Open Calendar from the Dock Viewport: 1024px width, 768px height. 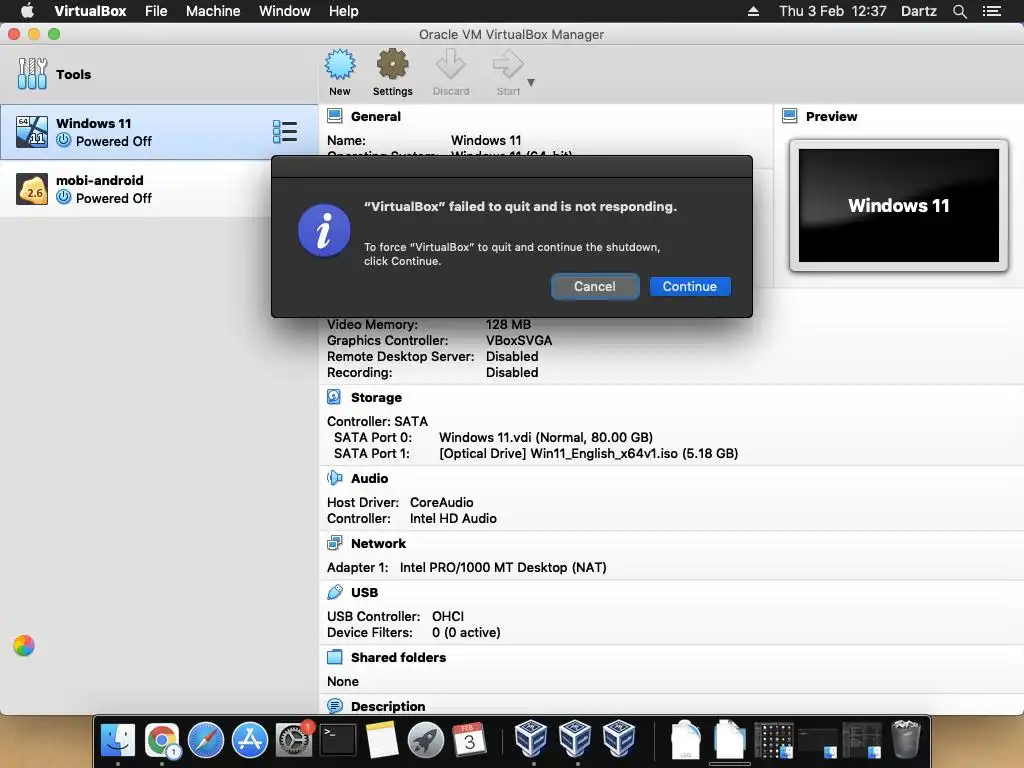pyautogui.click(x=469, y=740)
